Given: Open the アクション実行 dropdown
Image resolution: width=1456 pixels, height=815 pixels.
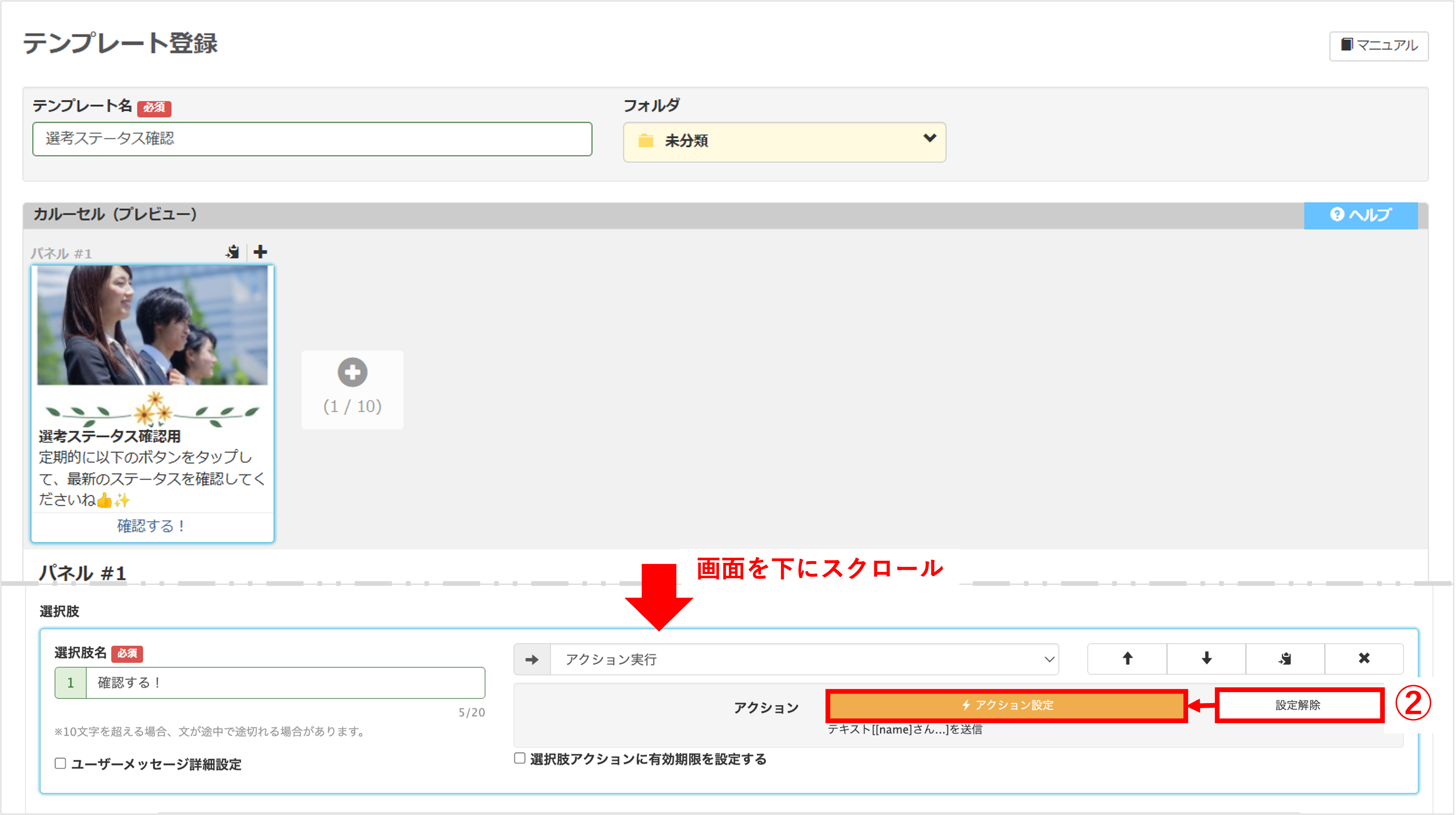Looking at the screenshot, I should [x=804, y=659].
